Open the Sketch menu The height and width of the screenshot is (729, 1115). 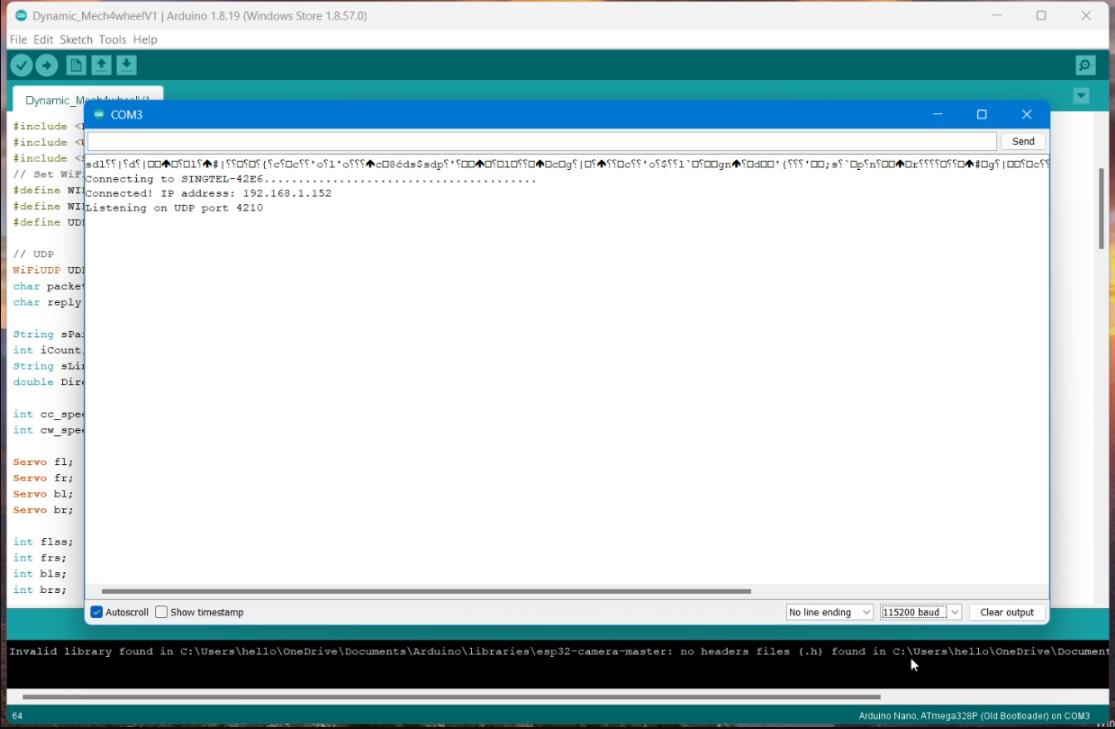click(x=76, y=40)
